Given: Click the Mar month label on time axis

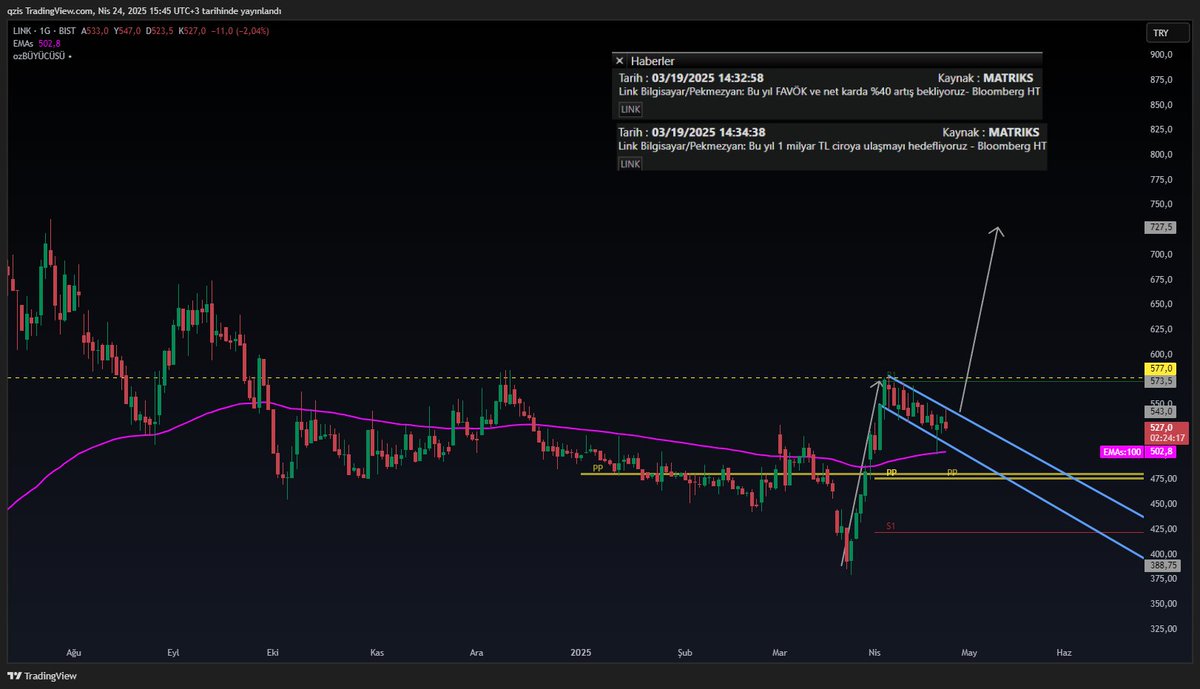Looking at the screenshot, I should click(781, 652).
